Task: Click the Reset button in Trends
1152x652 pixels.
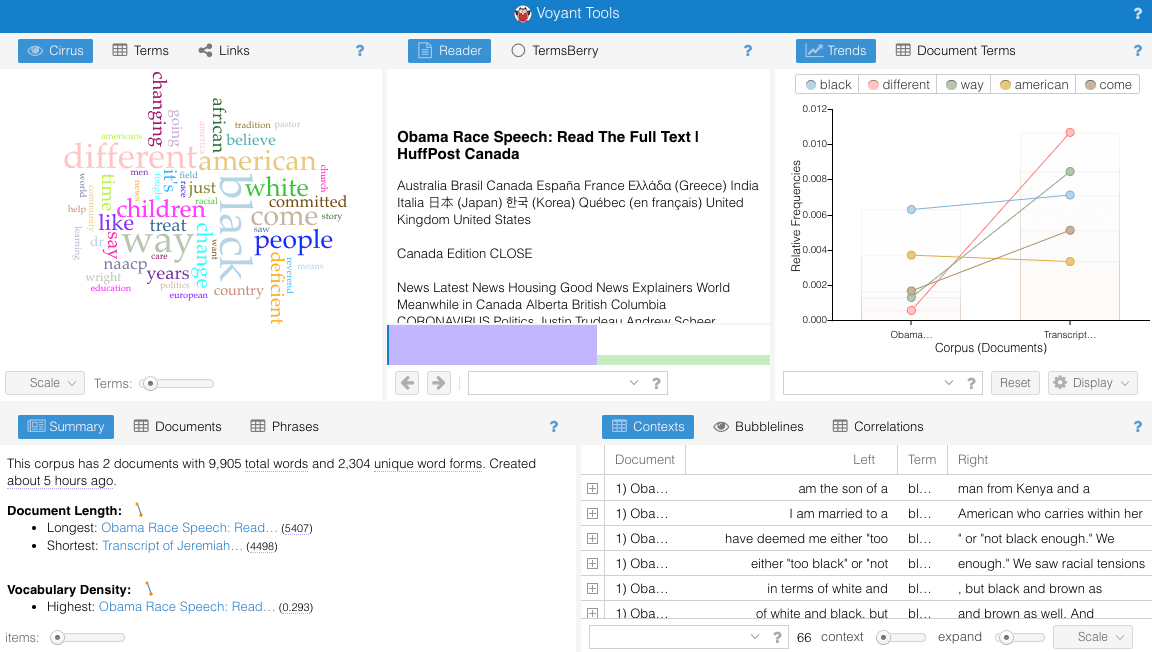Action: point(1015,383)
